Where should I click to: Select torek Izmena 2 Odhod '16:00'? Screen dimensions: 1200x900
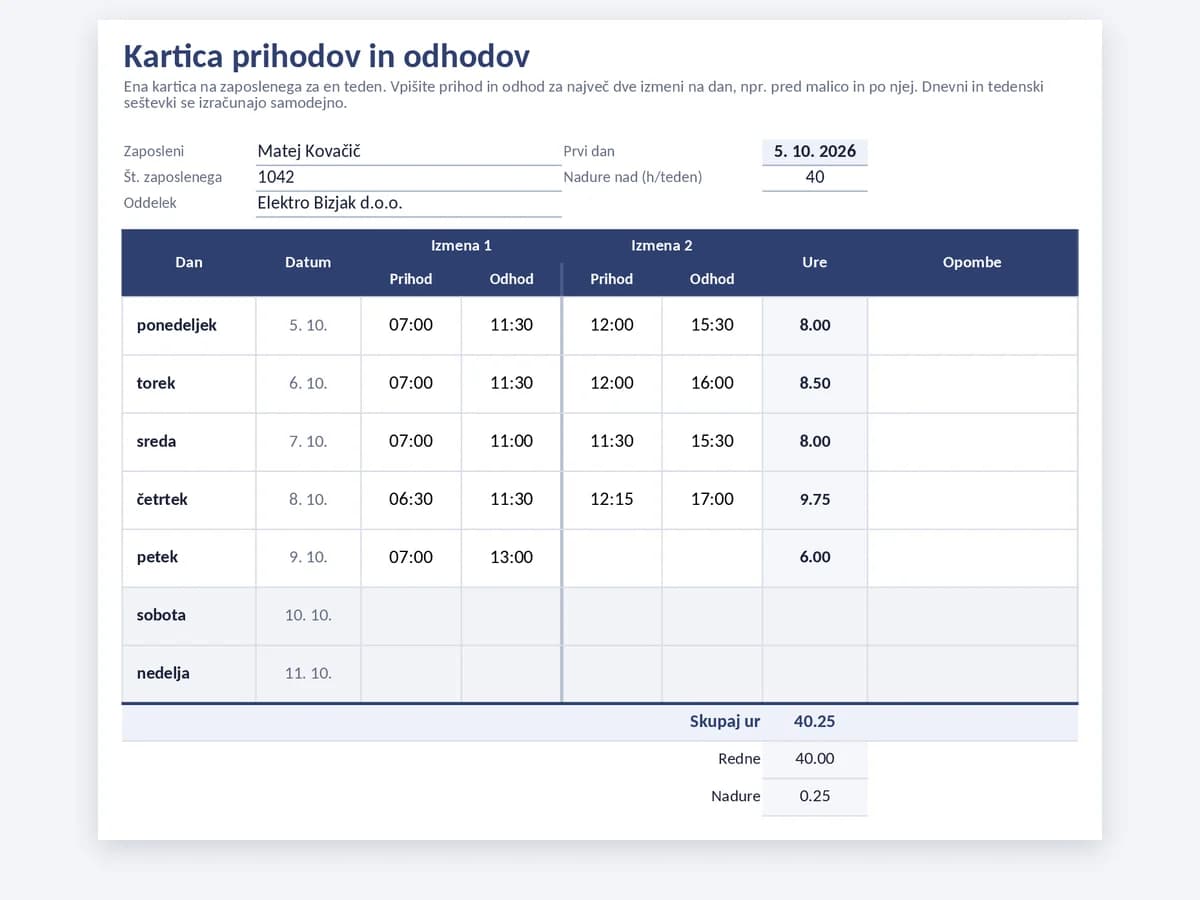pyautogui.click(x=712, y=384)
